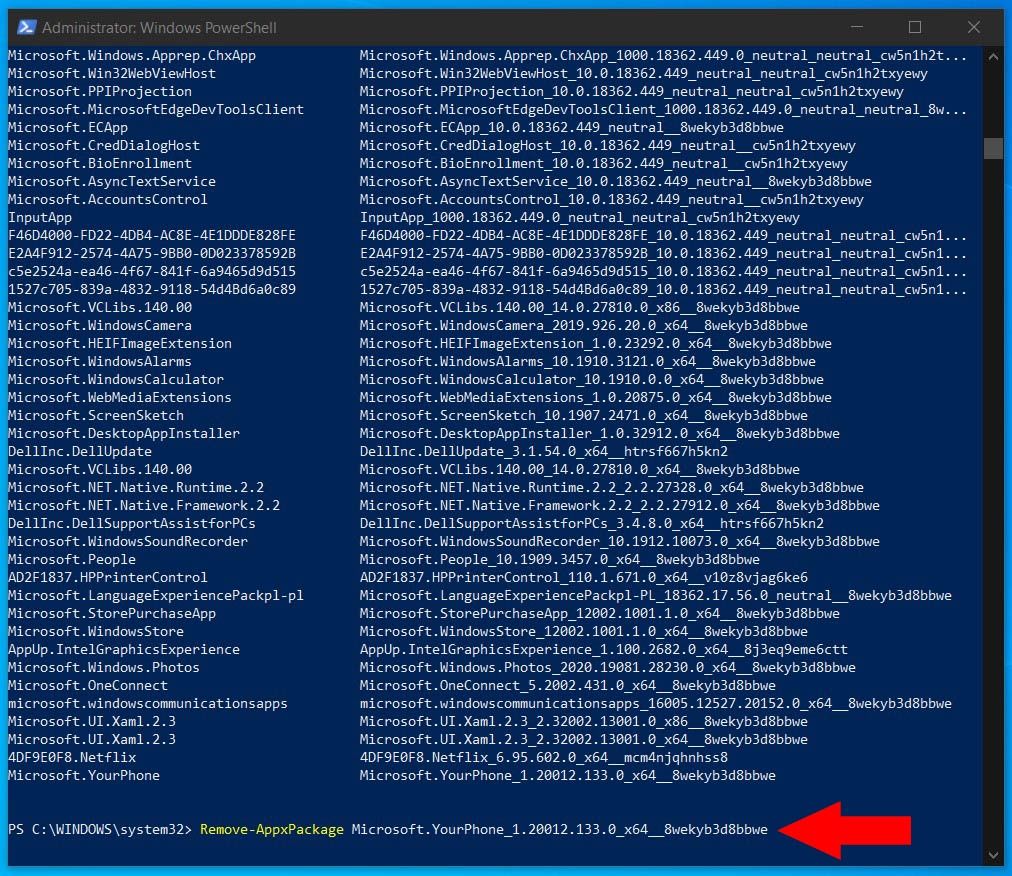The width and height of the screenshot is (1012, 876).
Task: Minimize the PowerShell window
Action: tap(856, 27)
